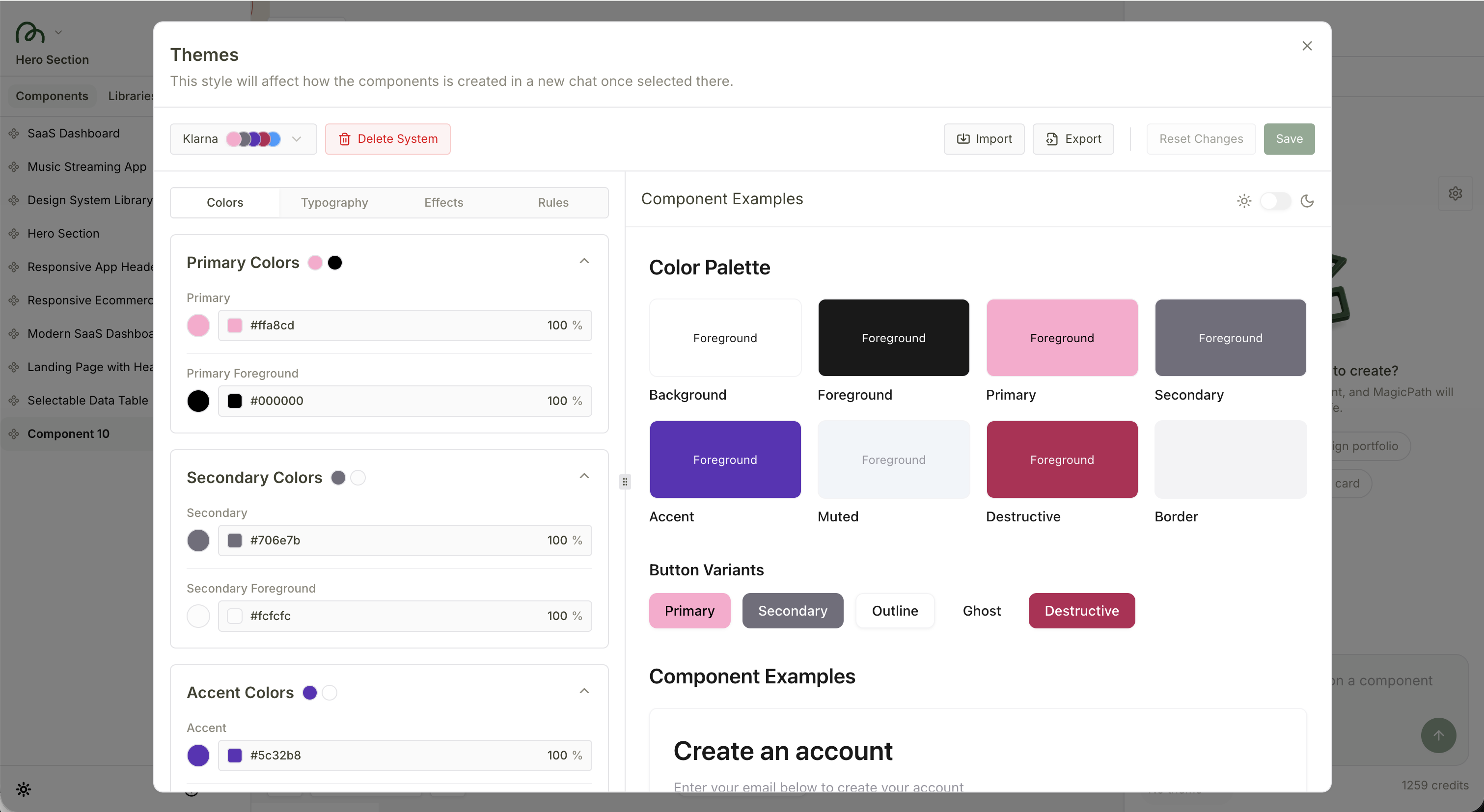
Task: Click the theme icon in the bottom-left corner
Action: 24,789
